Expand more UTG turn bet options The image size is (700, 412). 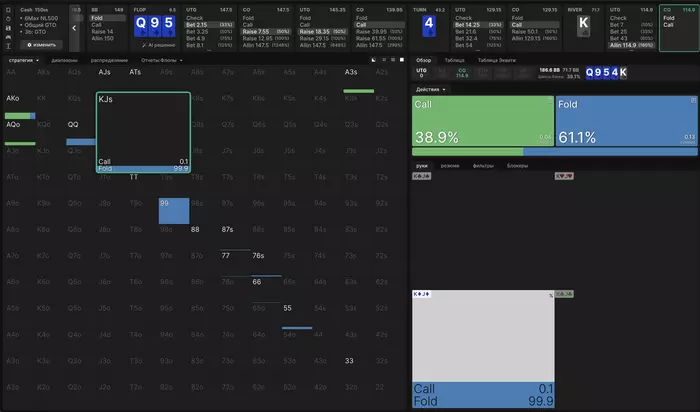point(478,50)
